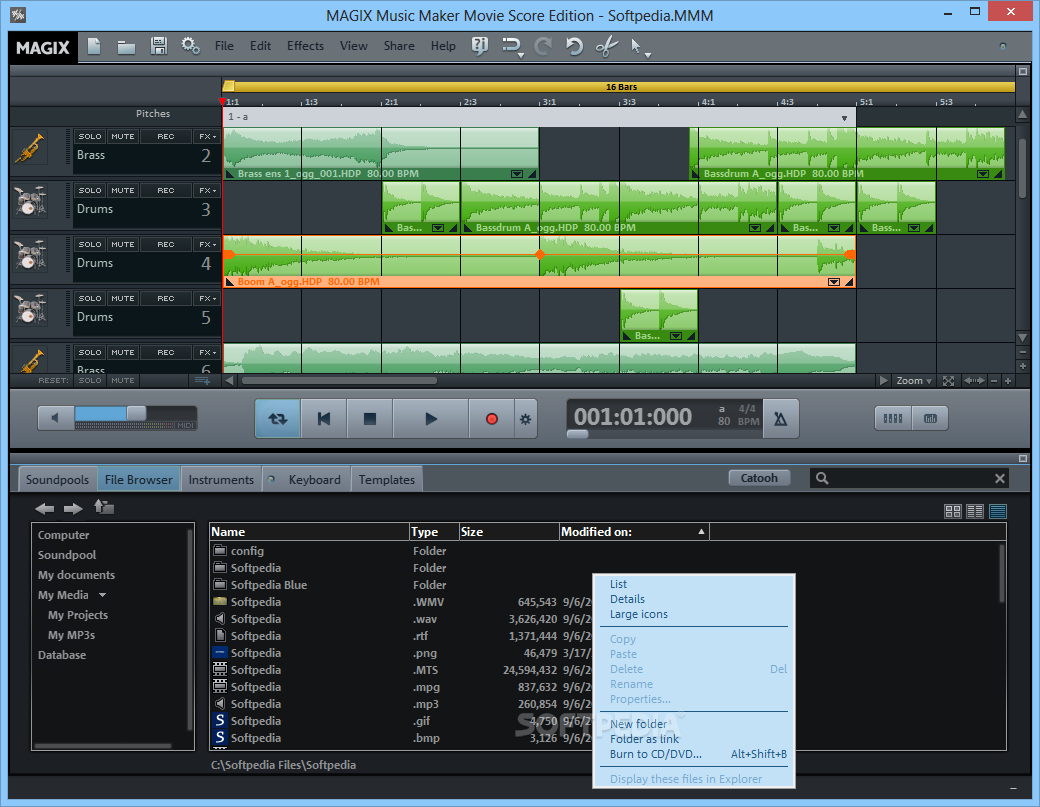Open the mouse mode dropdown arrow

click(x=648, y=55)
